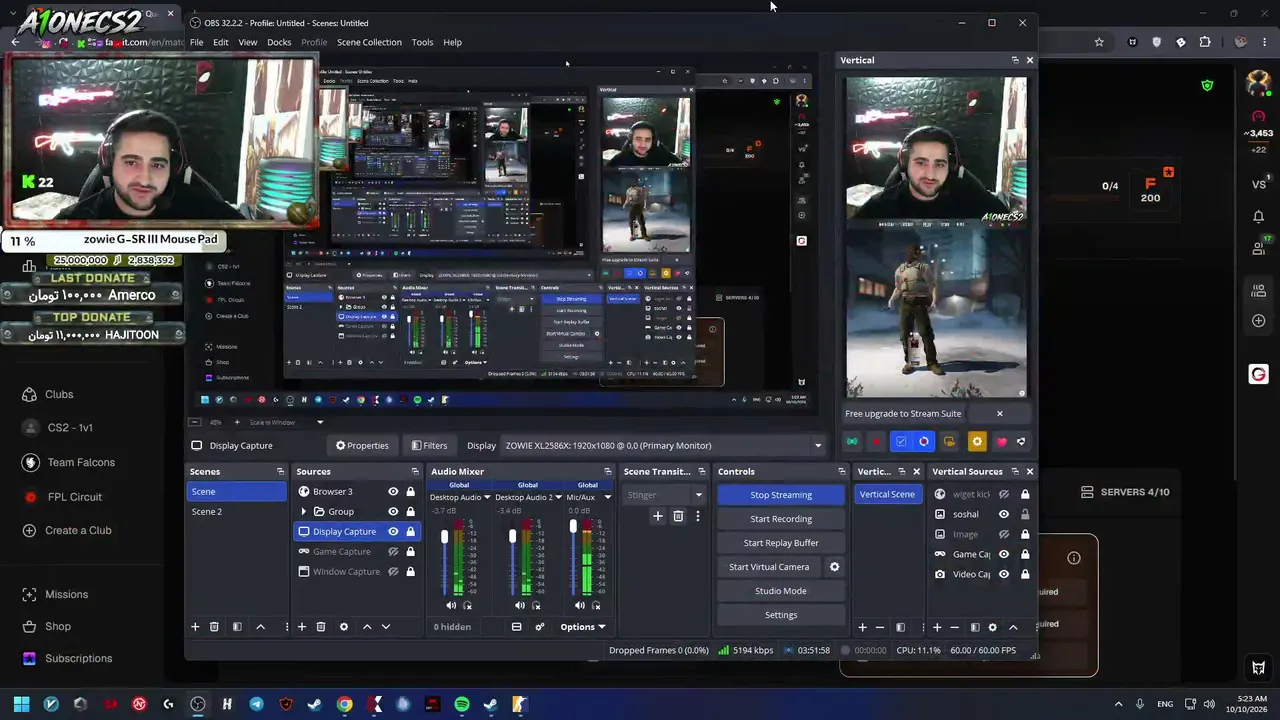
Task: Click the red record icon in Vertical dock
Action: click(x=877, y=442)
